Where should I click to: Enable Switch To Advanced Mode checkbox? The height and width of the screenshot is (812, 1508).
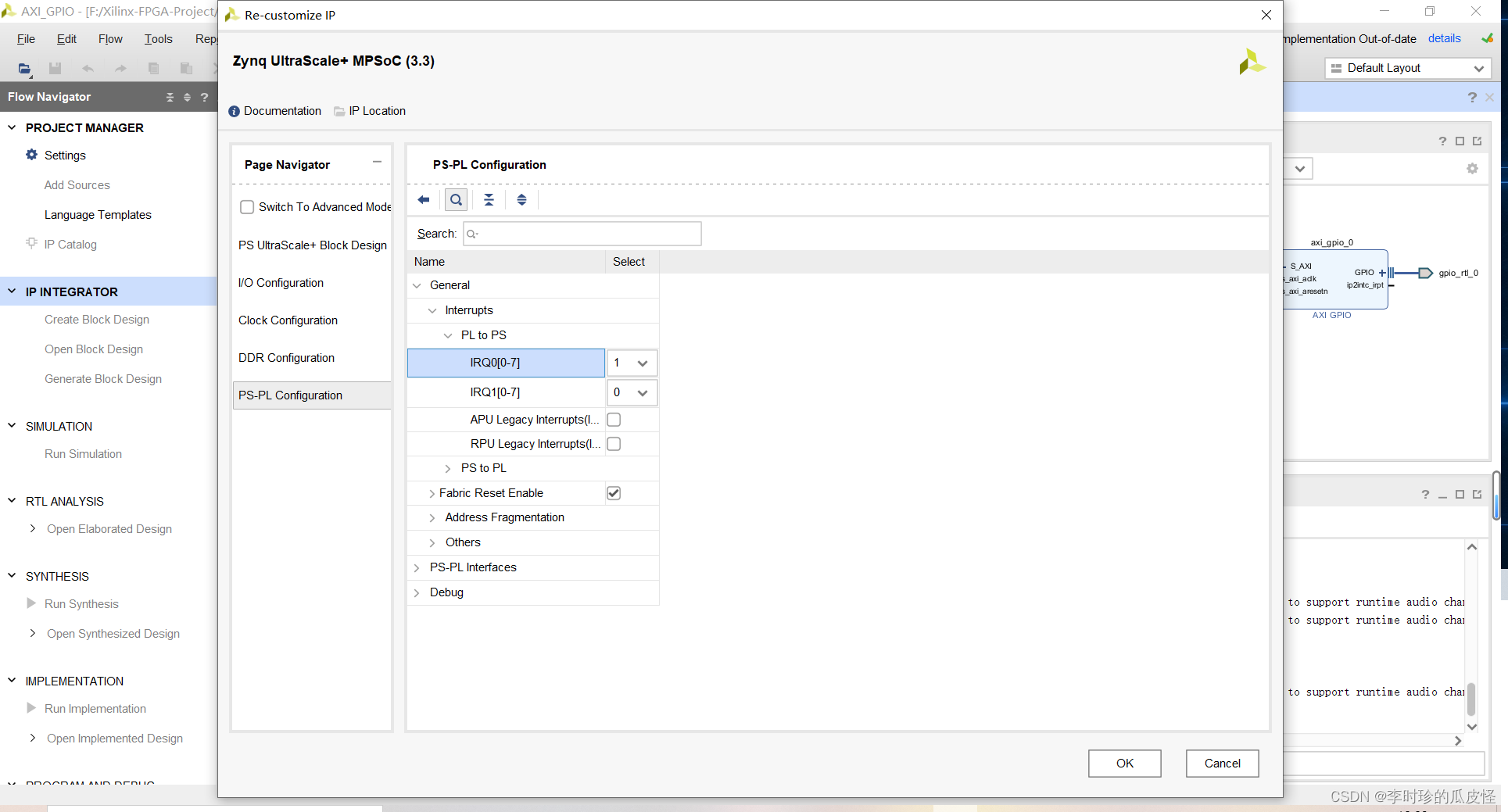247,207
